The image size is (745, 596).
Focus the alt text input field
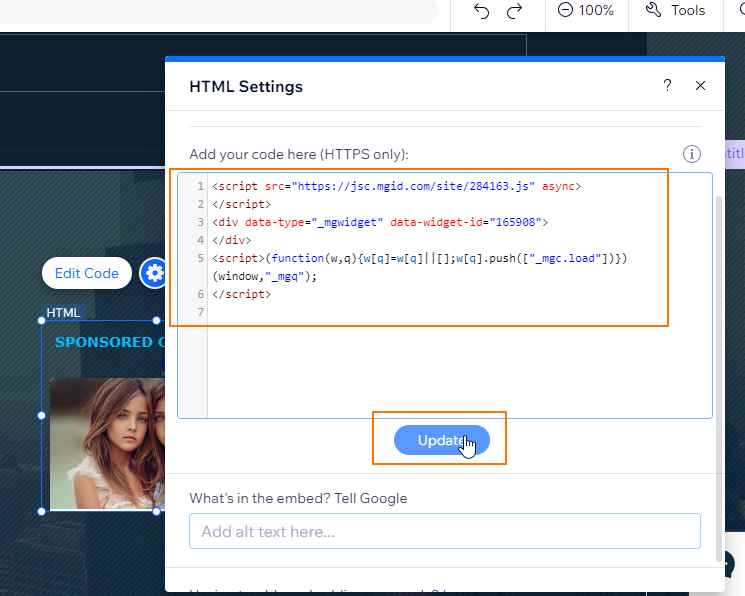[444, 531]
